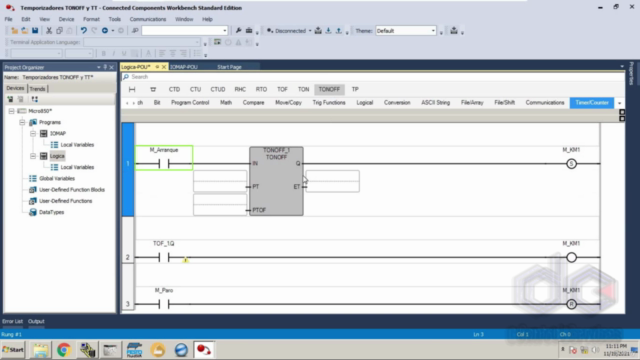This screenshot has width=640, height=360.
Task: Open the Error List panel tab
Action: click(x=12, y=322)
